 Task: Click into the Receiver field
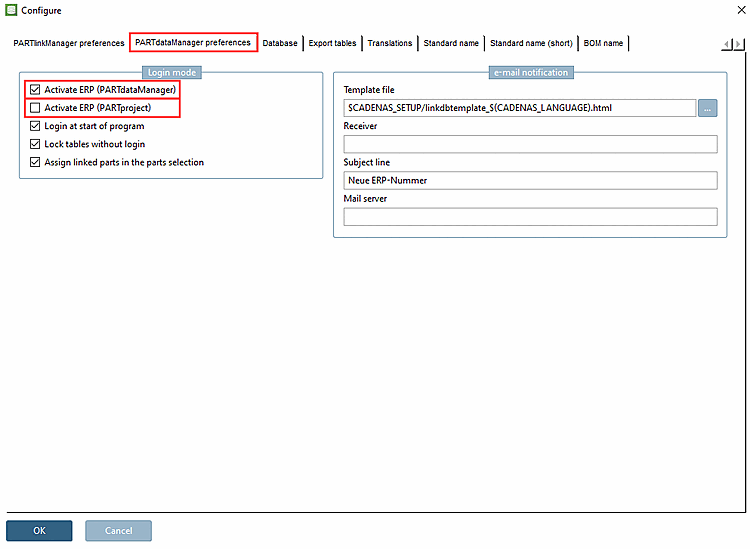[x=530, y=144]
